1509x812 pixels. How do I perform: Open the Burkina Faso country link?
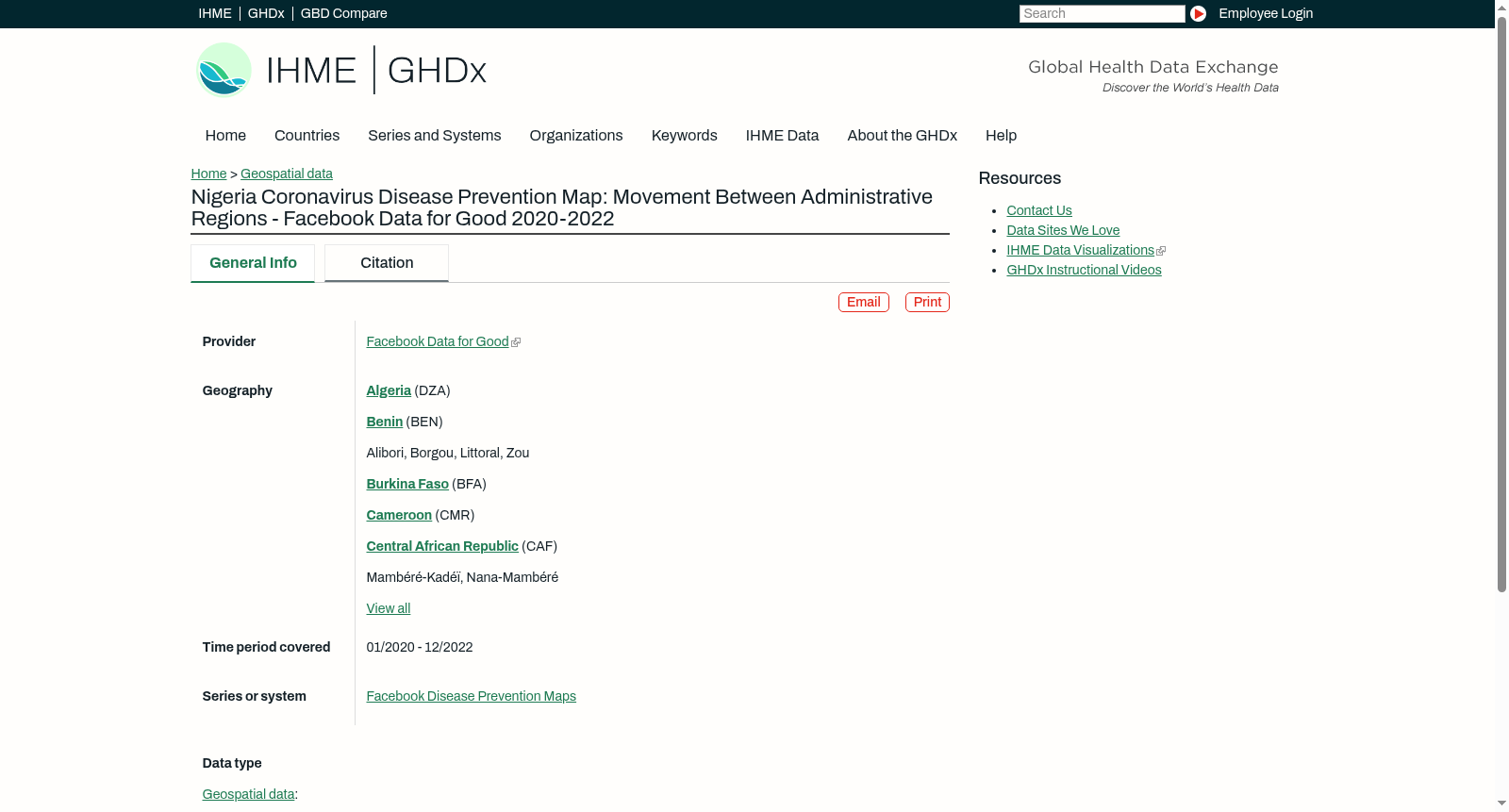click(x=407, y=484)
